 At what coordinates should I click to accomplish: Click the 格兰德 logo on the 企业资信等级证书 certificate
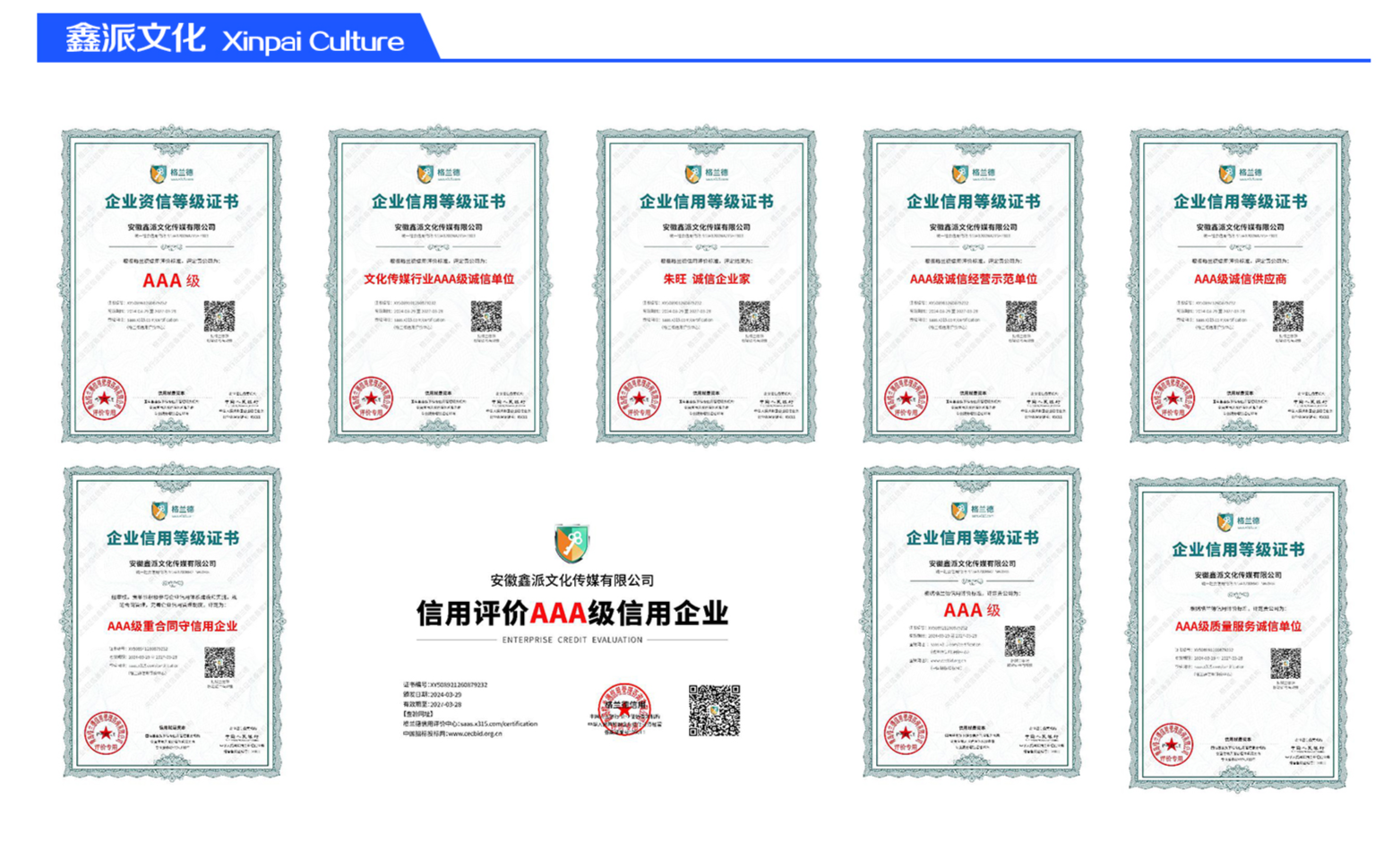(172, 173)
